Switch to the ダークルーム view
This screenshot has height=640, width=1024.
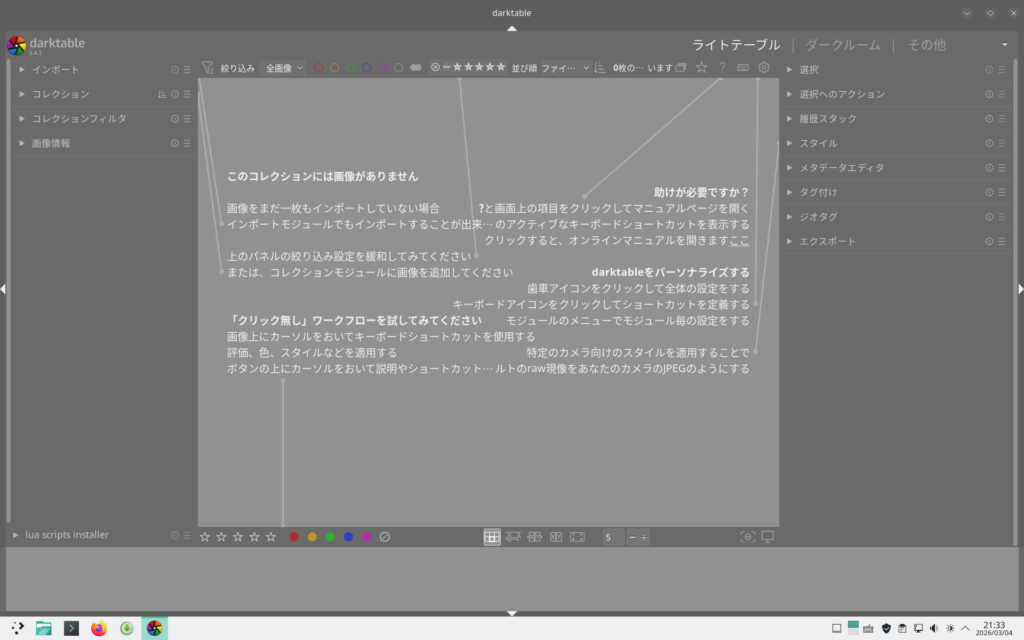pos(842,45)
